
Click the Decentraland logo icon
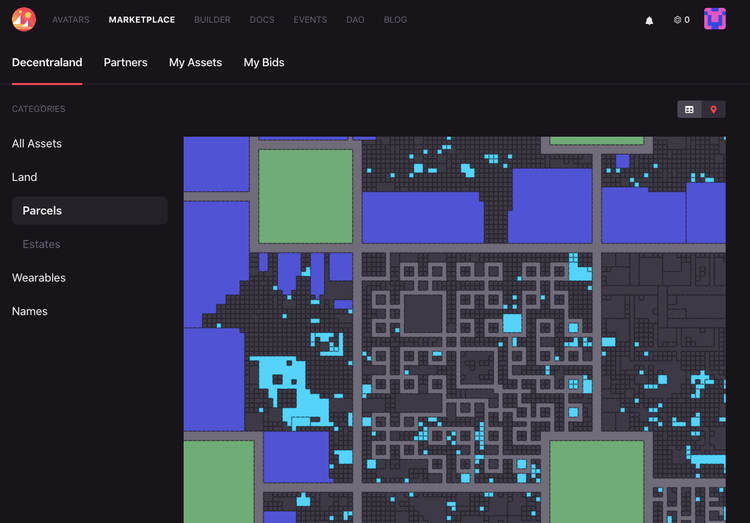click(24, 20)
